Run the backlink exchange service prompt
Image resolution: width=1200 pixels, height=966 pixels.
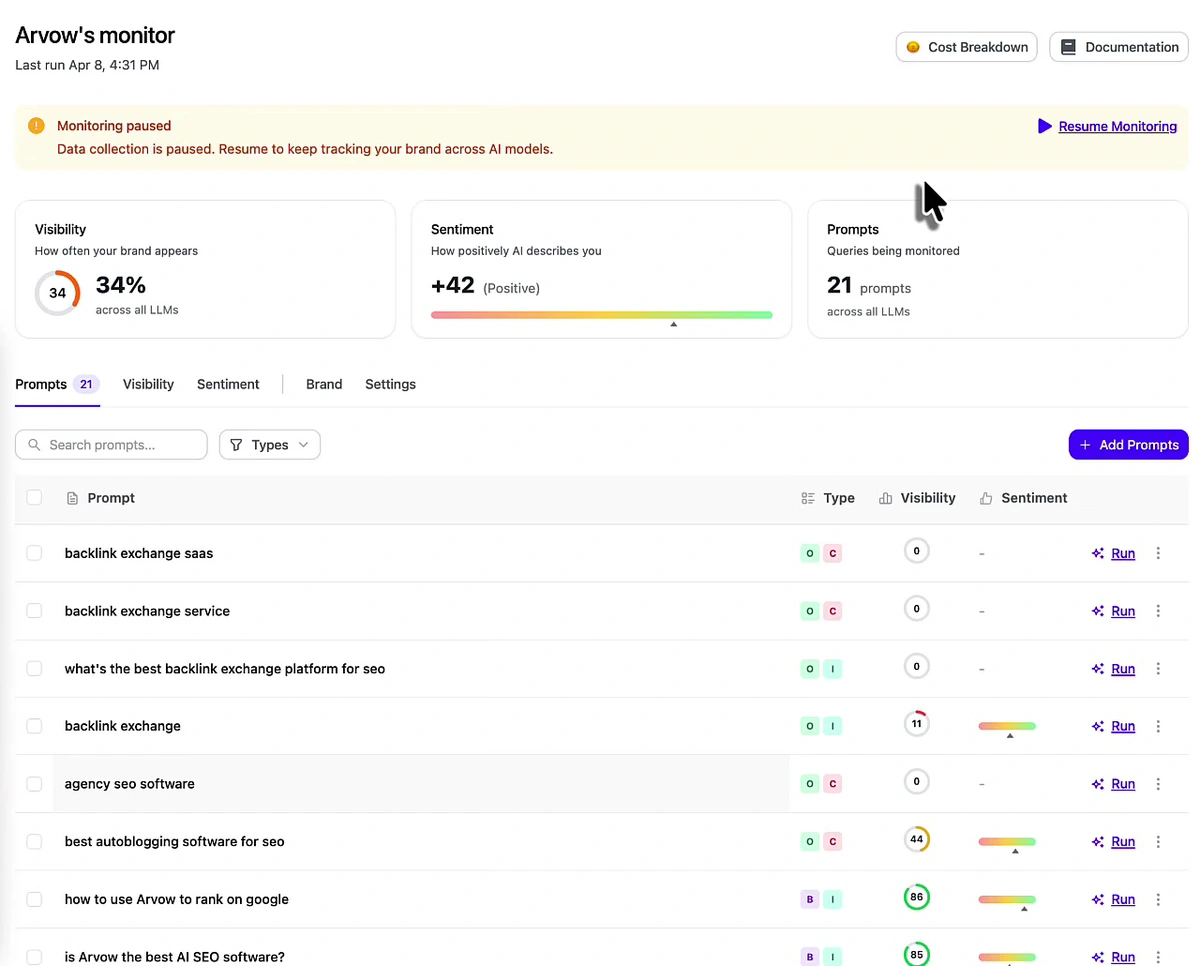1123,611
